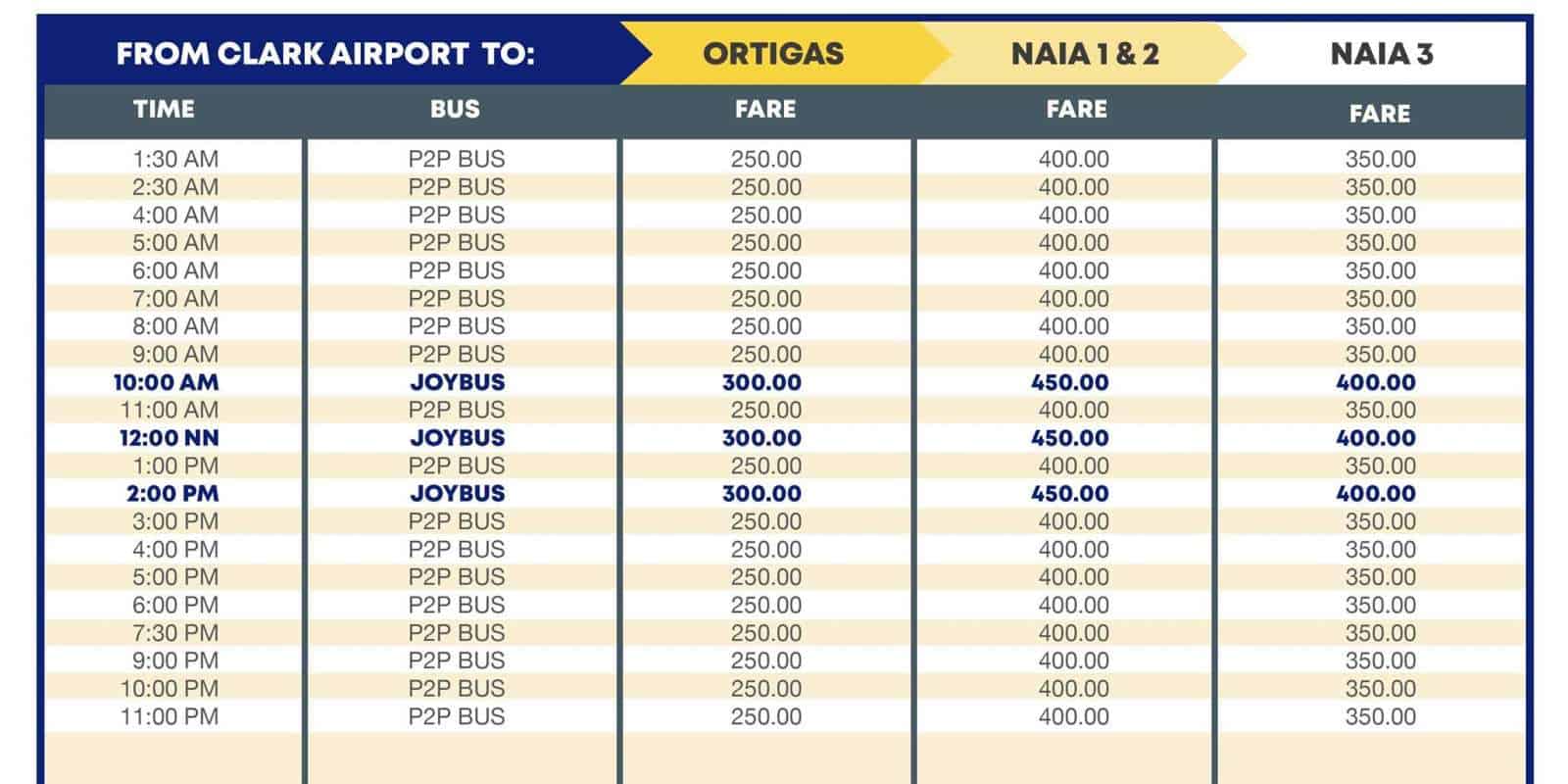Screen dimensions: 1568x784
Task: Click the NAIA 3 fare for 2:00 PM
Action: 1375,494
